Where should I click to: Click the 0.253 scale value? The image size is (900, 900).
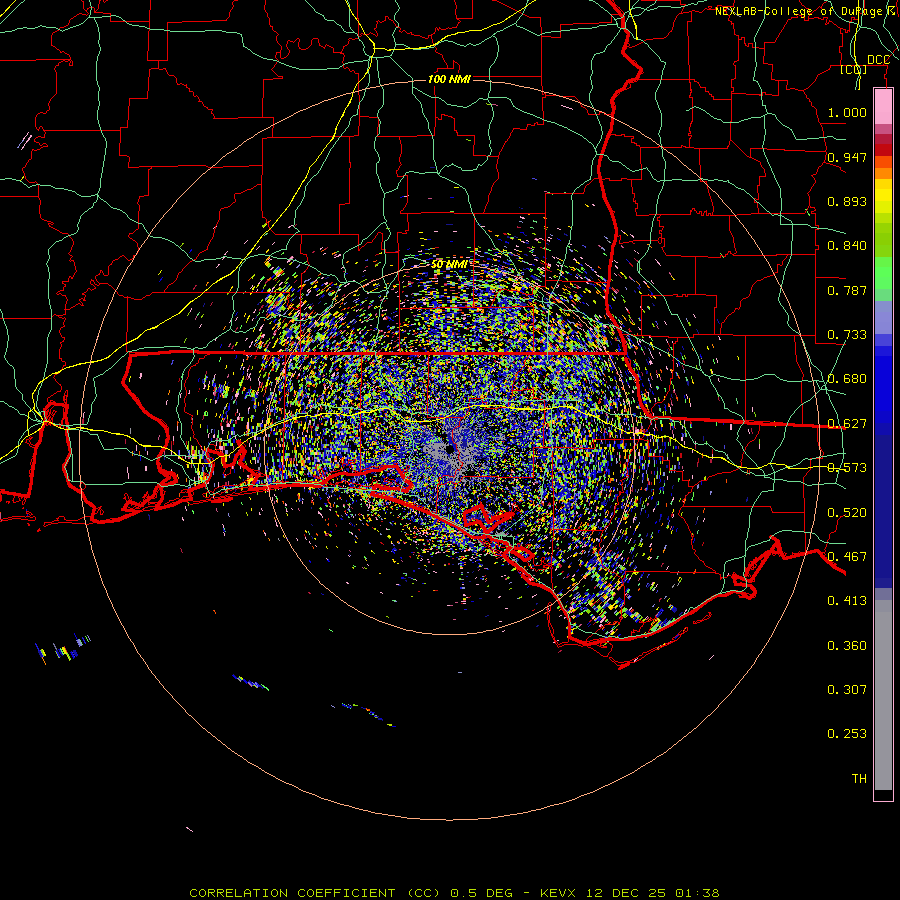click(x=847, y=734)
